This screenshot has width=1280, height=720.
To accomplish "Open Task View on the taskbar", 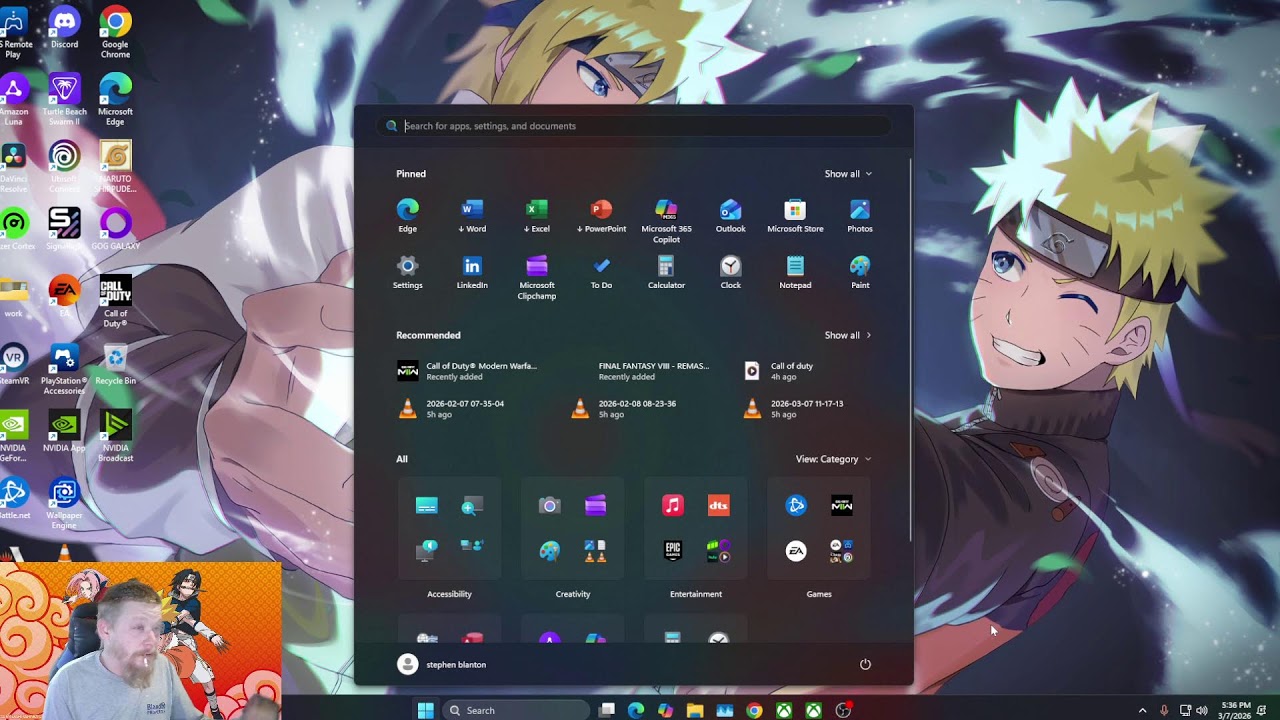I will tap(607, 710).
